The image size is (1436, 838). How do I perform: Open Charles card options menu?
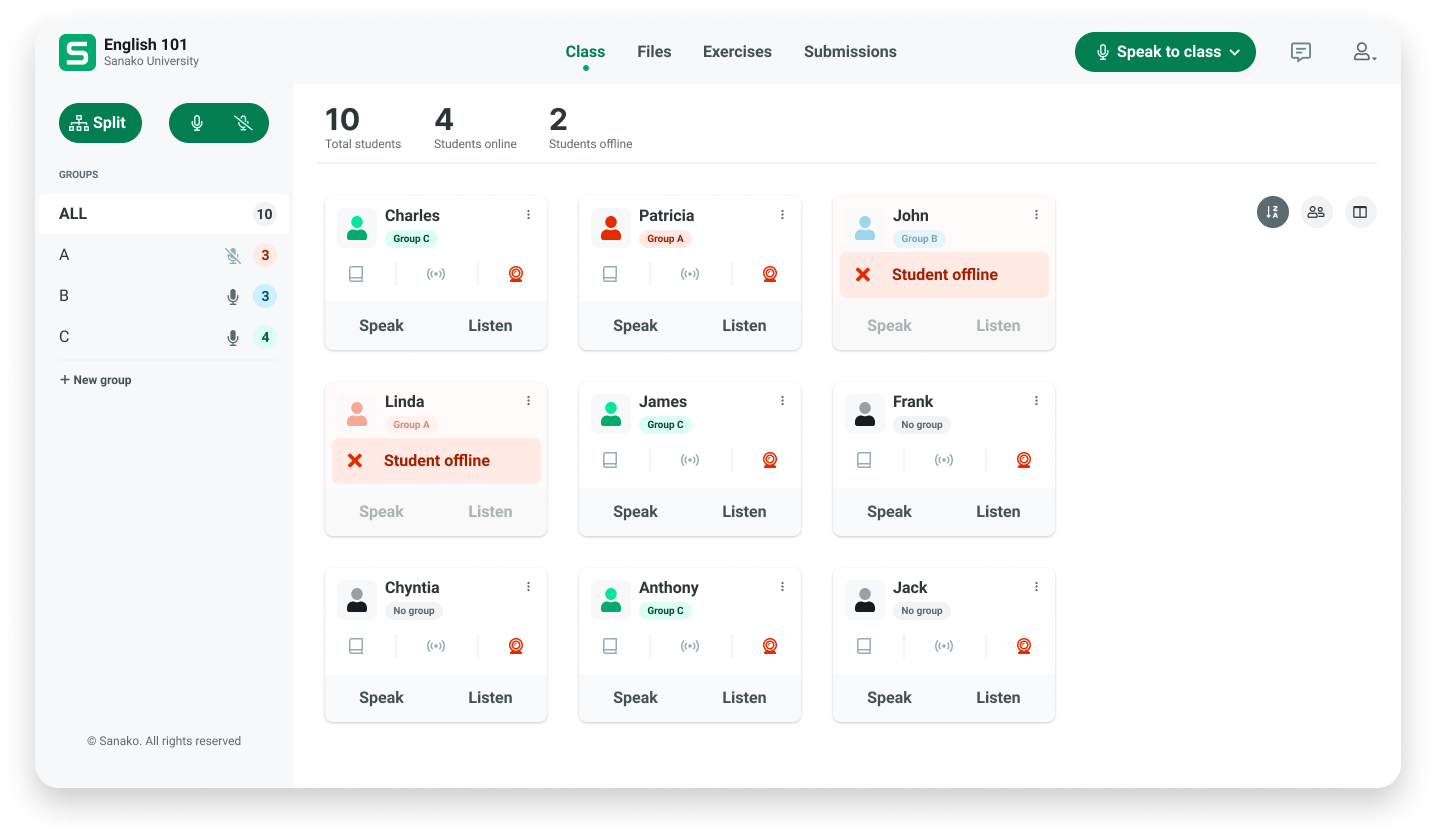528,215
